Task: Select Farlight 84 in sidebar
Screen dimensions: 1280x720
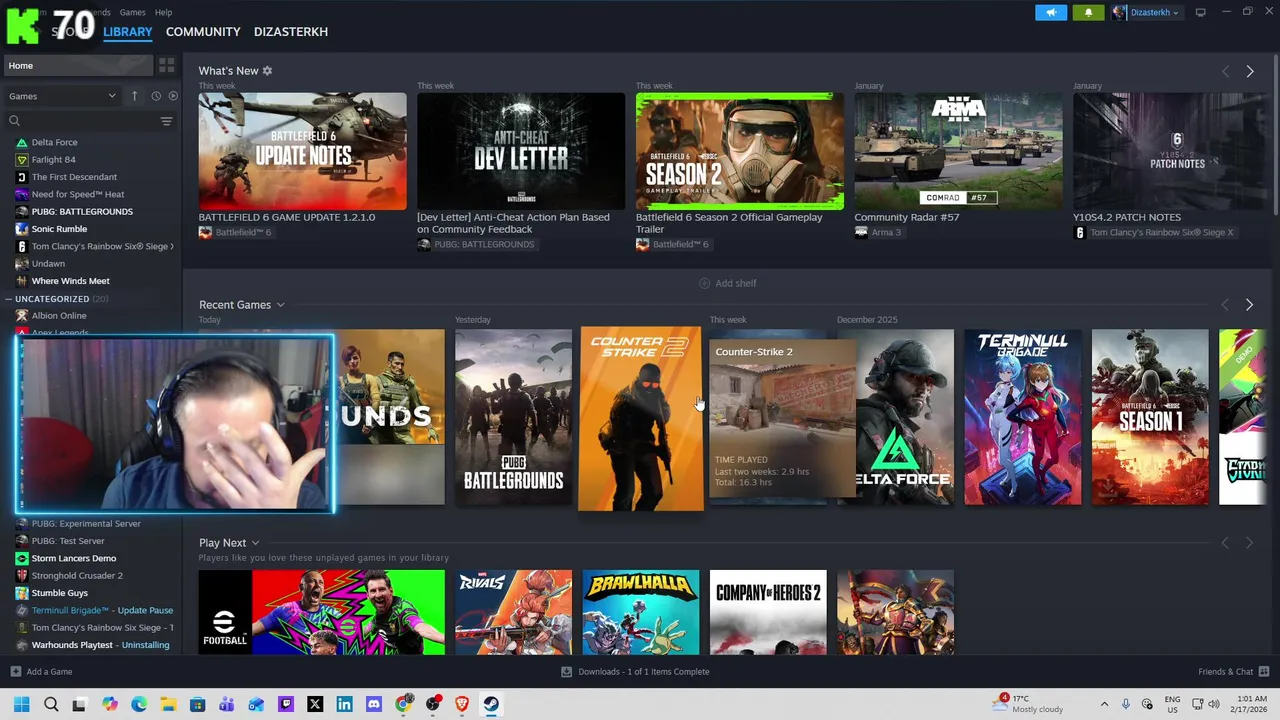Action: click(53, 160)
